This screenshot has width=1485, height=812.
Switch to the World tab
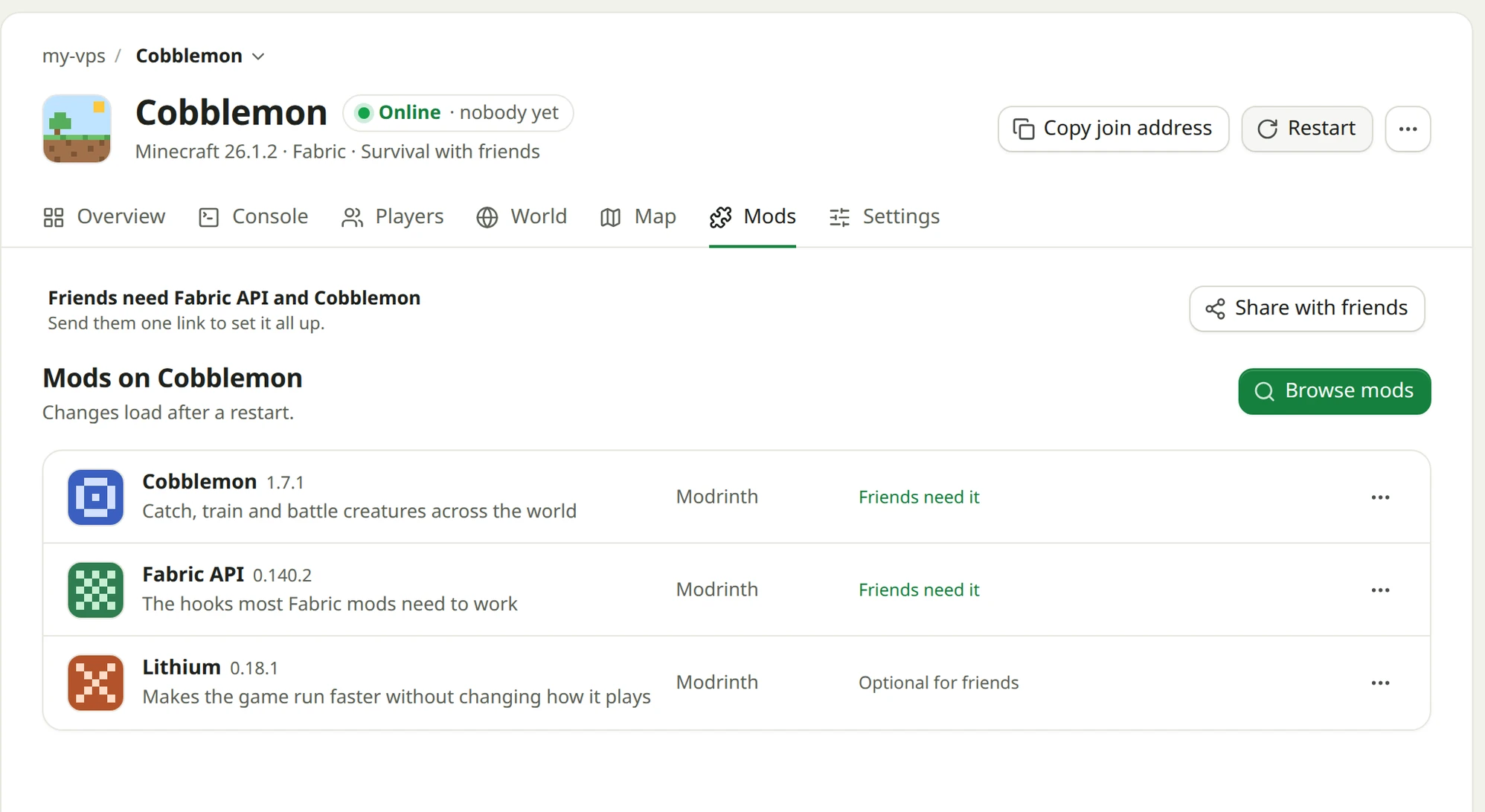pos(522,216)
